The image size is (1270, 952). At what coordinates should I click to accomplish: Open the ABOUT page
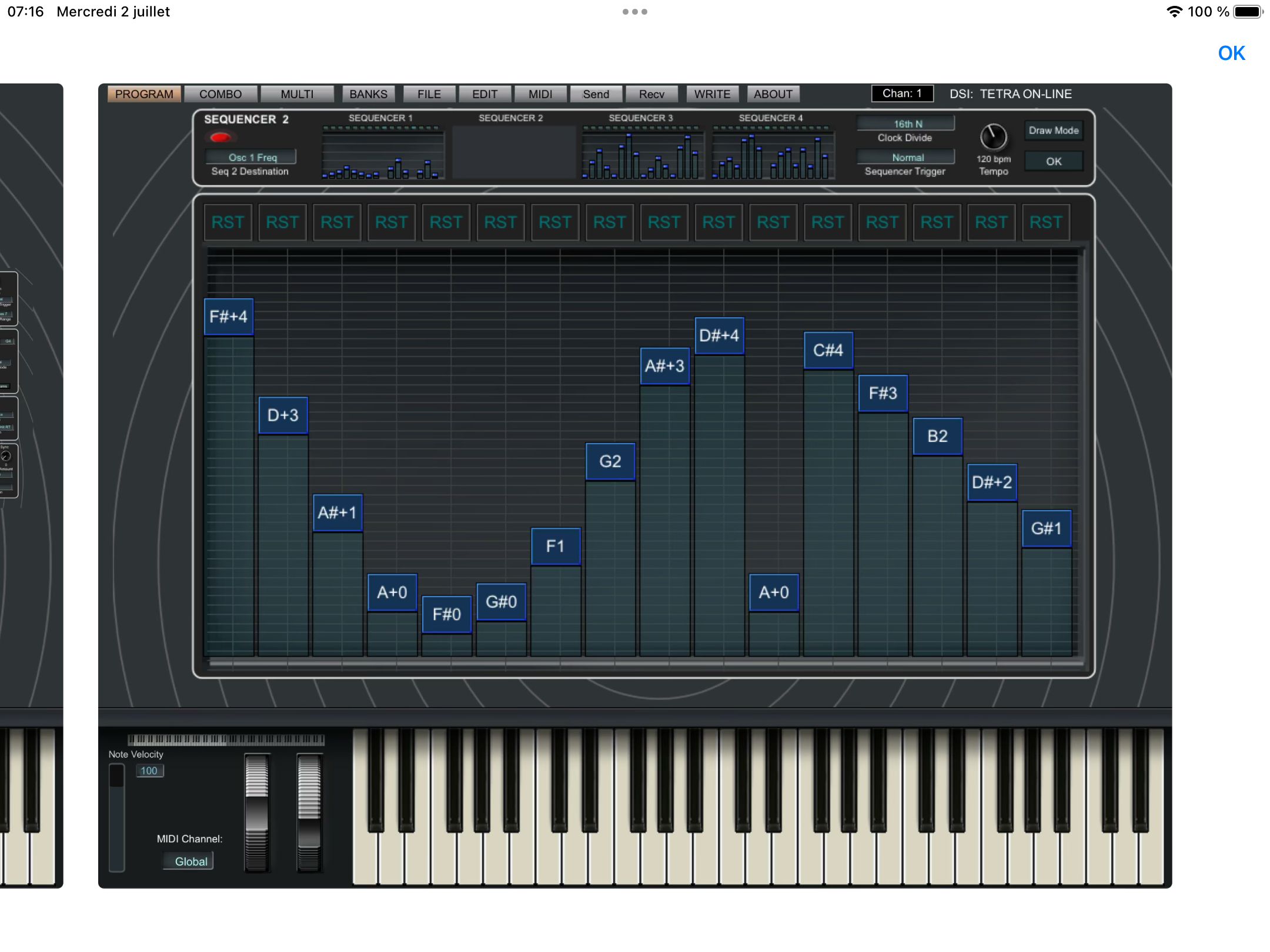coord(773,94)
